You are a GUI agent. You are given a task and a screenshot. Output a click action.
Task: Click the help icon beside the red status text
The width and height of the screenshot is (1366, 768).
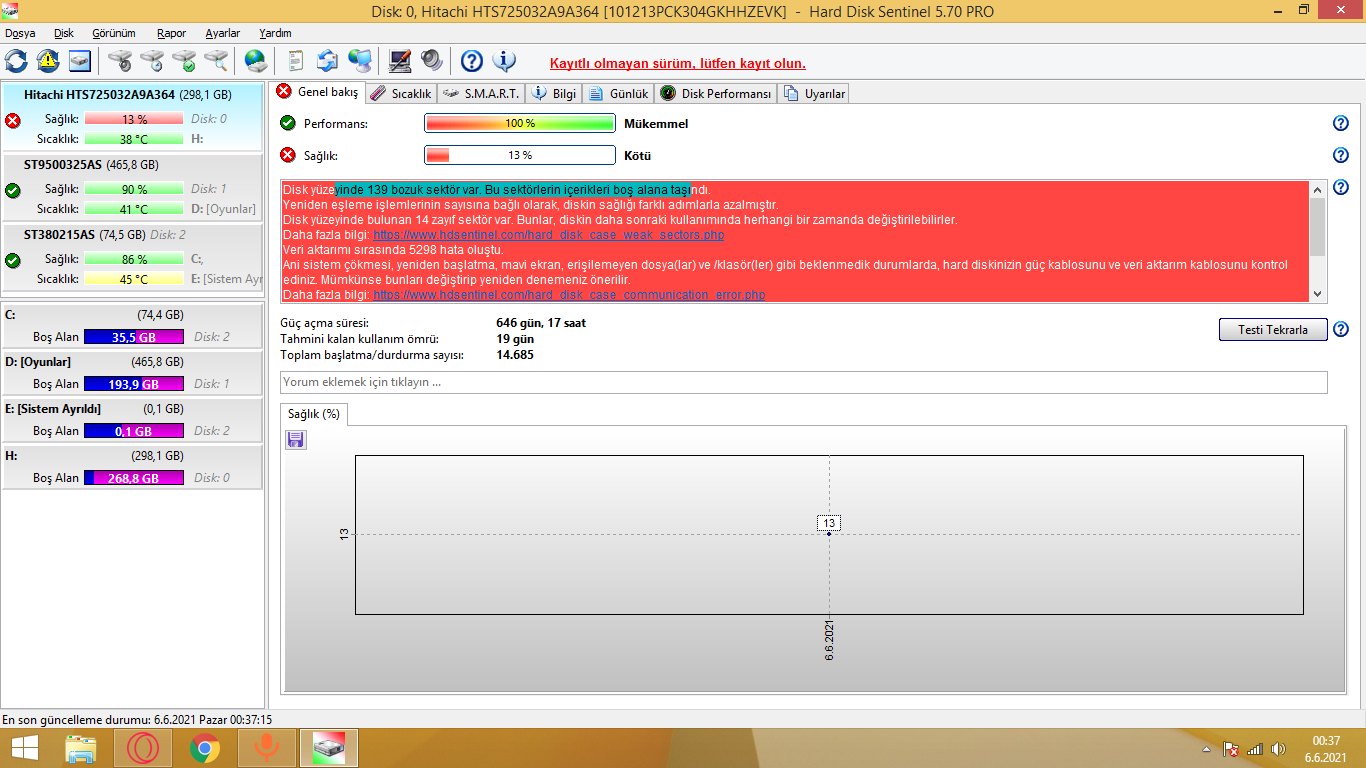1341,188
